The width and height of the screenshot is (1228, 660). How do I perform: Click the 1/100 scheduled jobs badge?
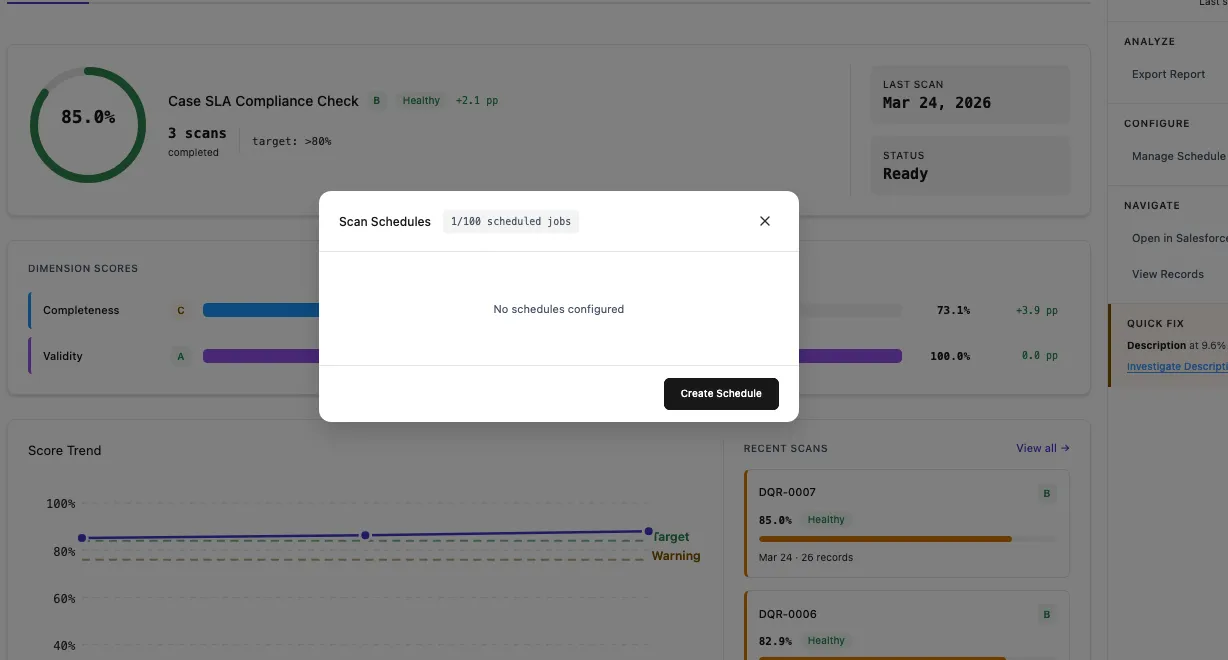pos(511,221)
